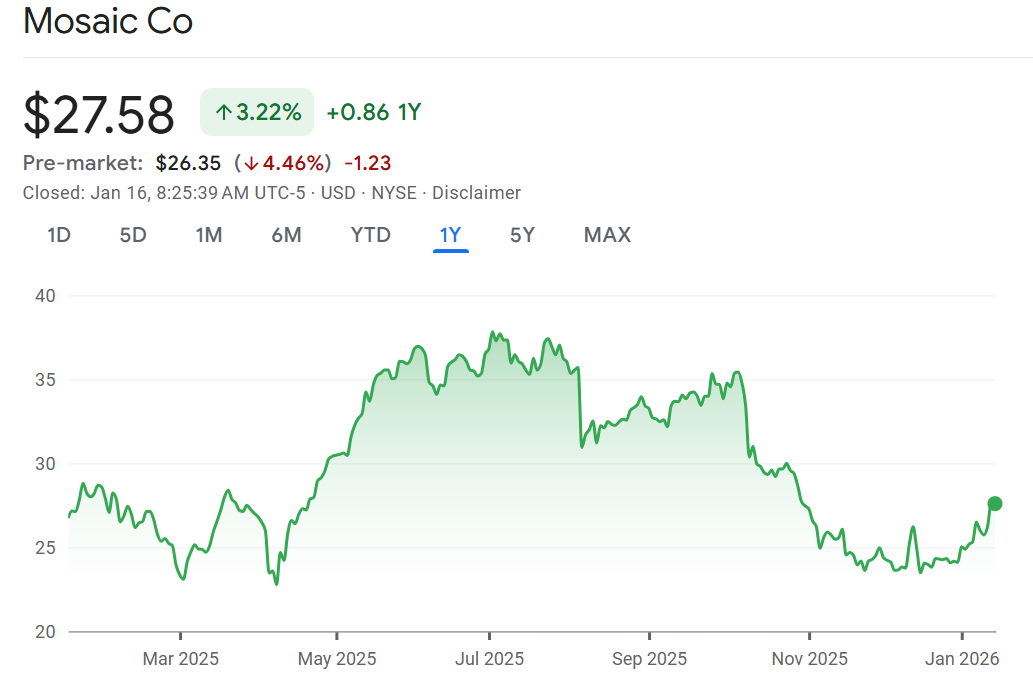
Task: Click the green upward arrow icon
Action: (222, 112)
